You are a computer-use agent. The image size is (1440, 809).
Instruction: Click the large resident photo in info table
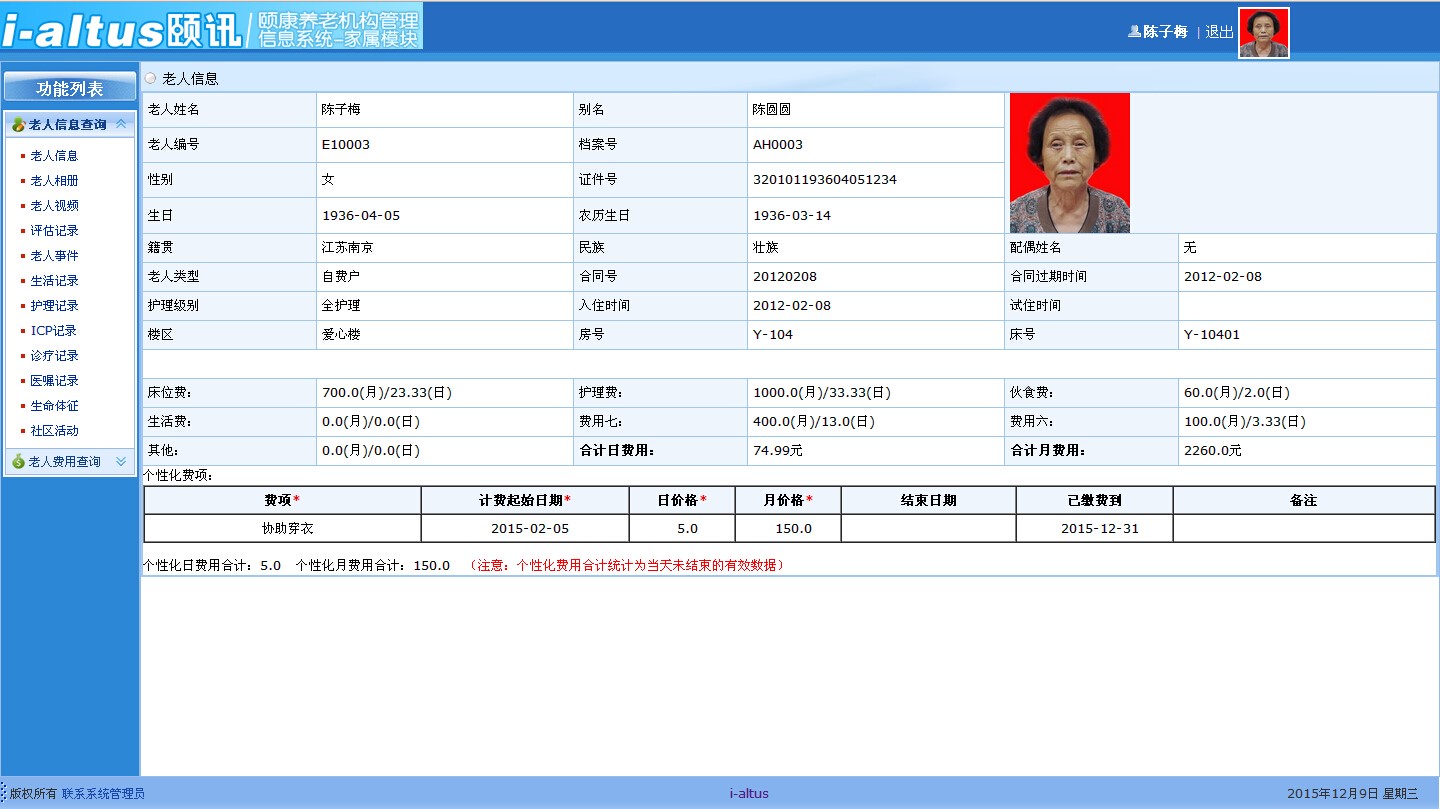coord(1069,163)
